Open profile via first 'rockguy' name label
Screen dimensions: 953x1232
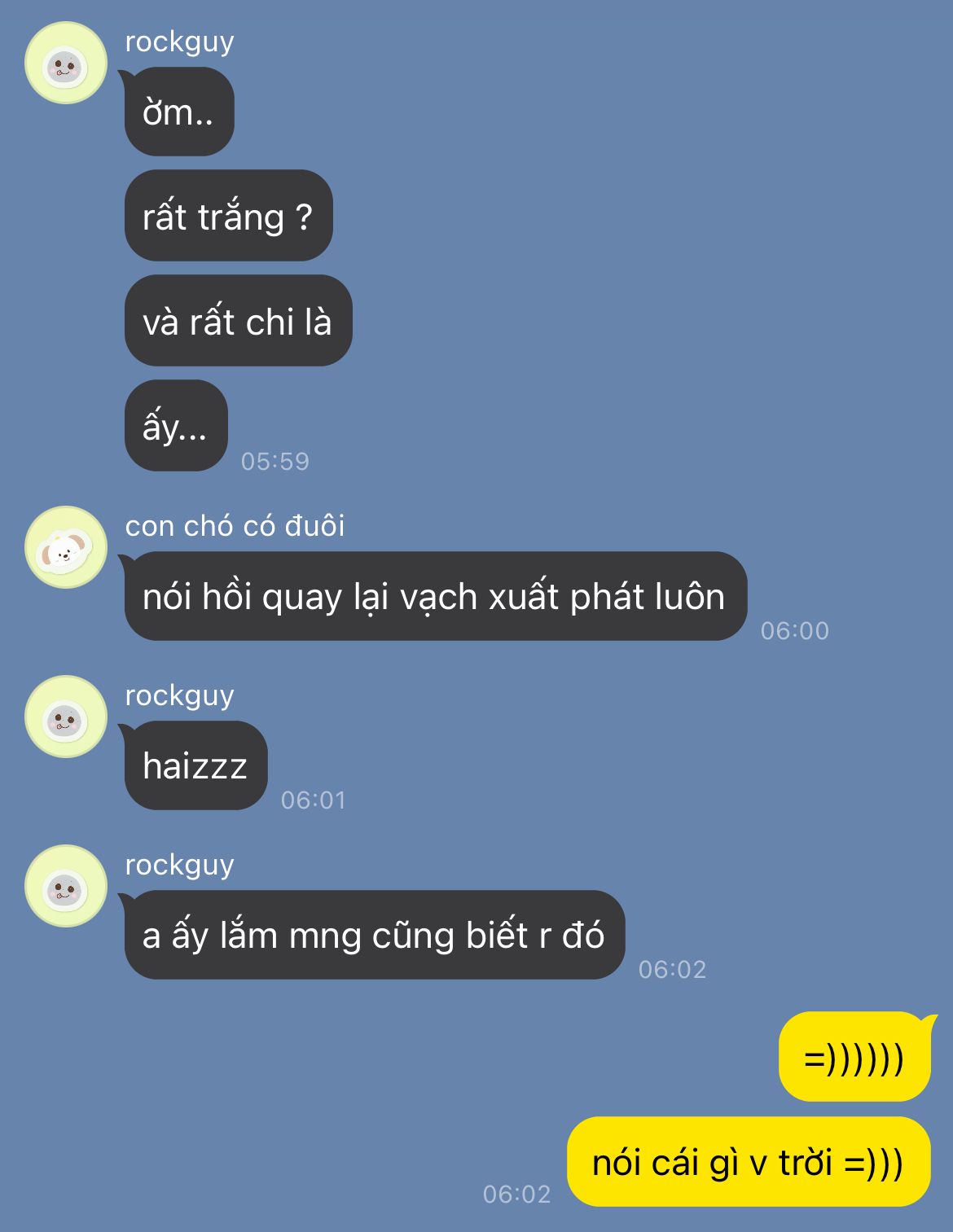click(179, 42)
